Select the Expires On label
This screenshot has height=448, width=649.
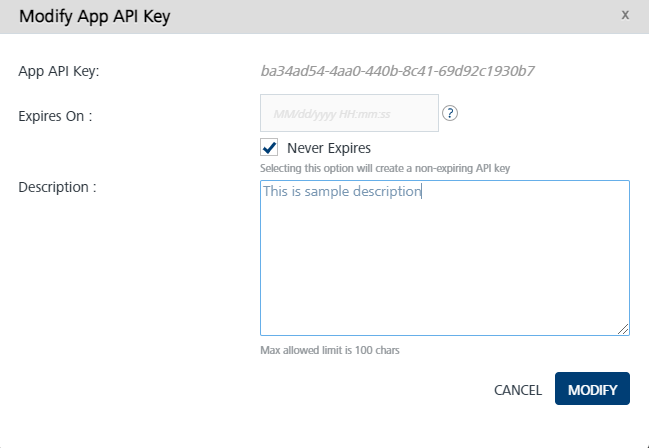pos(55,115)
